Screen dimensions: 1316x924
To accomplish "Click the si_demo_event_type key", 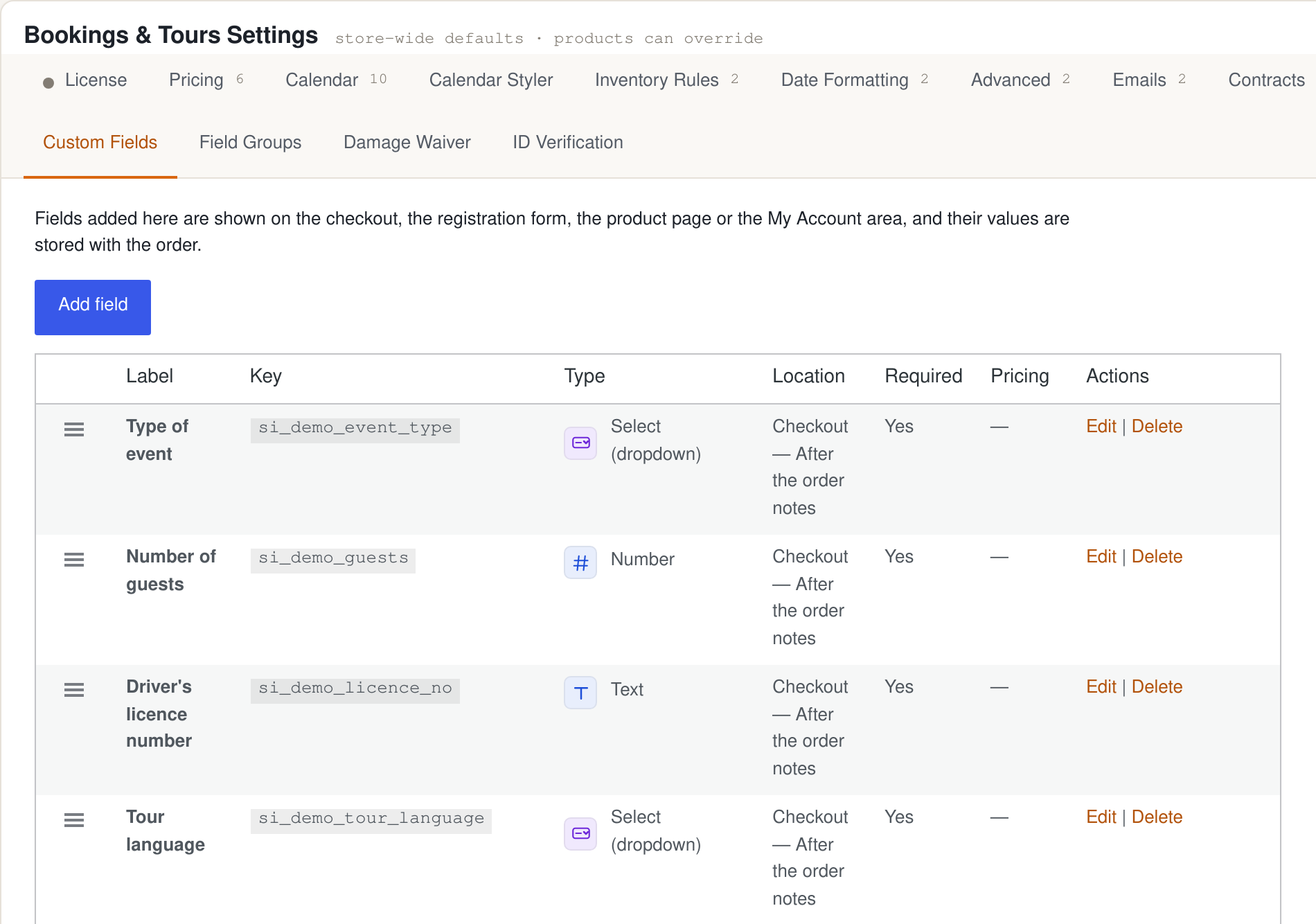I will coord(355,429).
